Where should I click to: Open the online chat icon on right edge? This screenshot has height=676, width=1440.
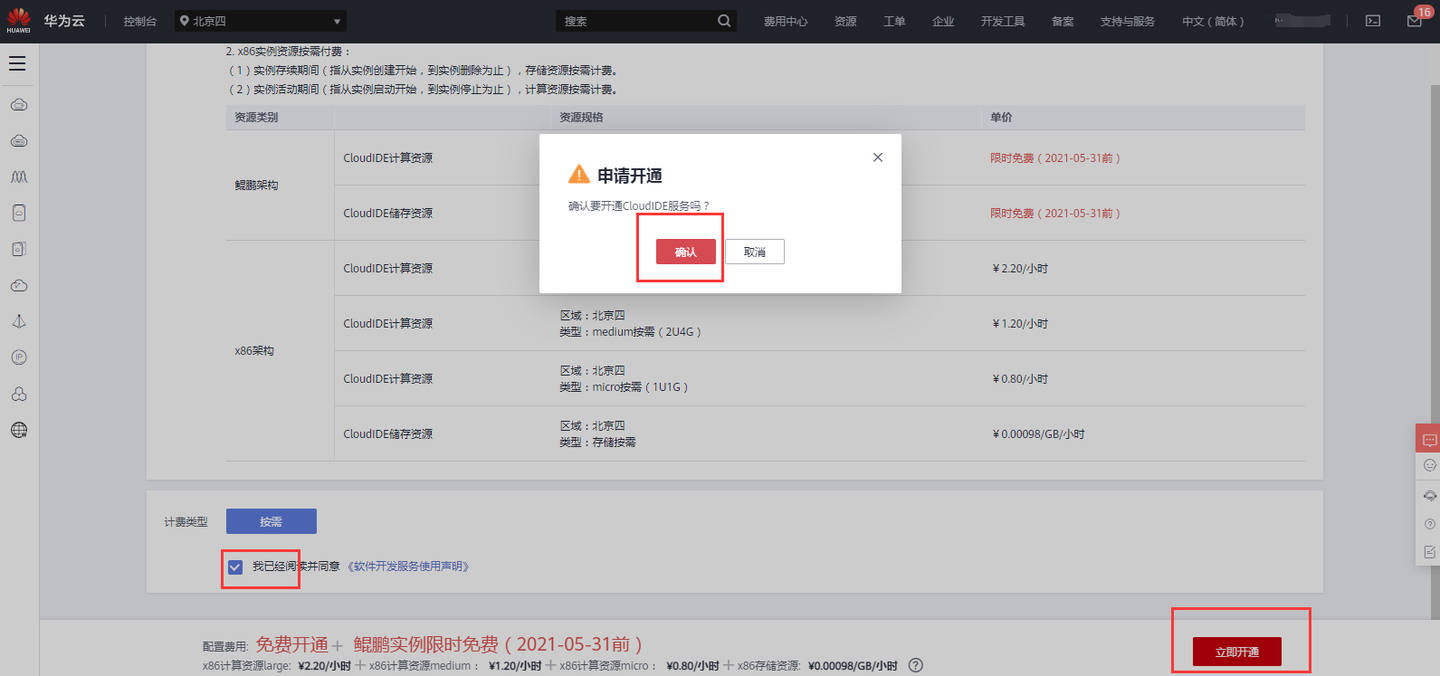[x=1428, y=437]
